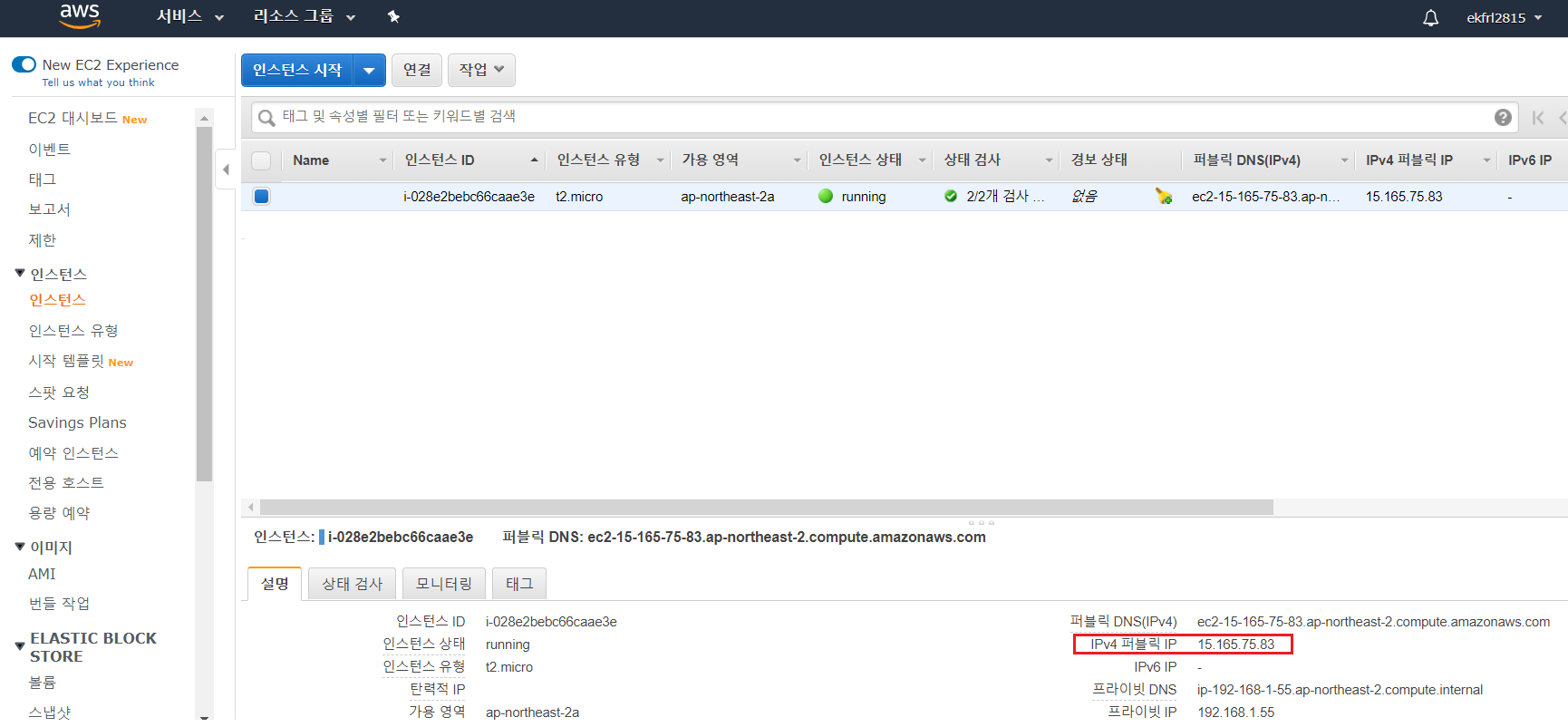Open 태그 in sidebar
This screenshot has height=727, width=1568.
coord(42,179)
